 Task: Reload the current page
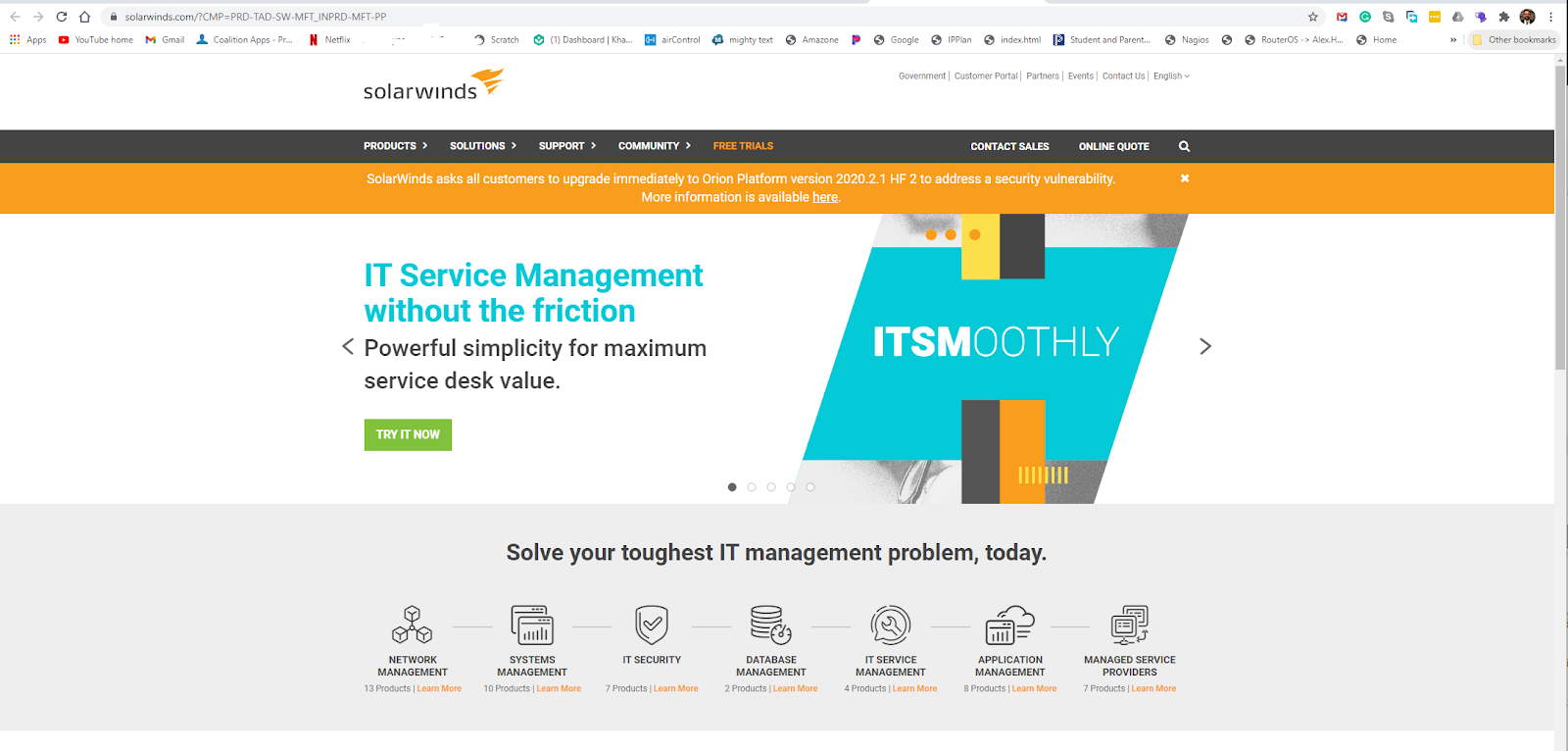coord(62,17)
